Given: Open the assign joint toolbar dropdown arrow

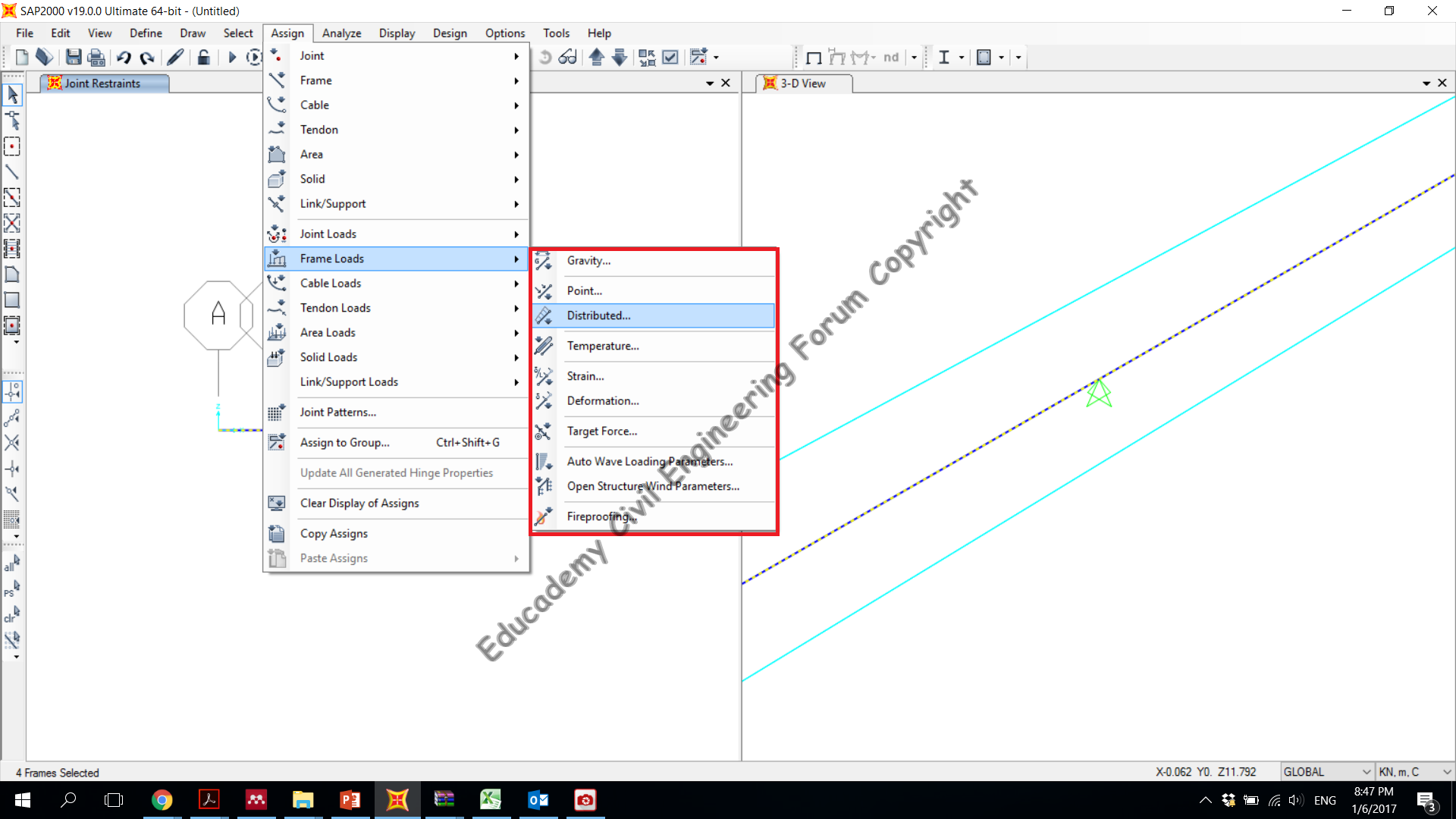Looking at the screenshot, I should point(716,57).
